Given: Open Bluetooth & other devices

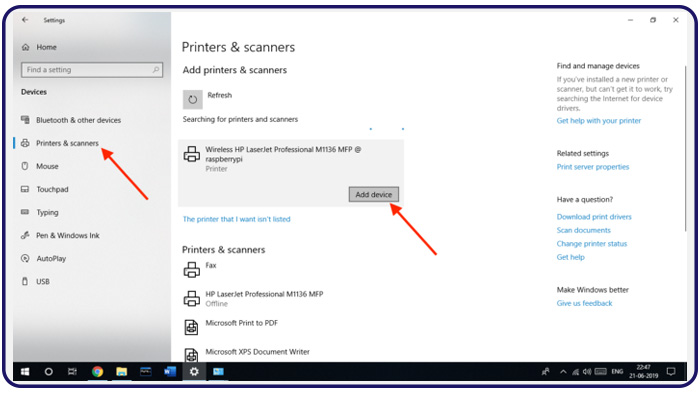Looking at the screenshot, I should [x=71, y=120].
